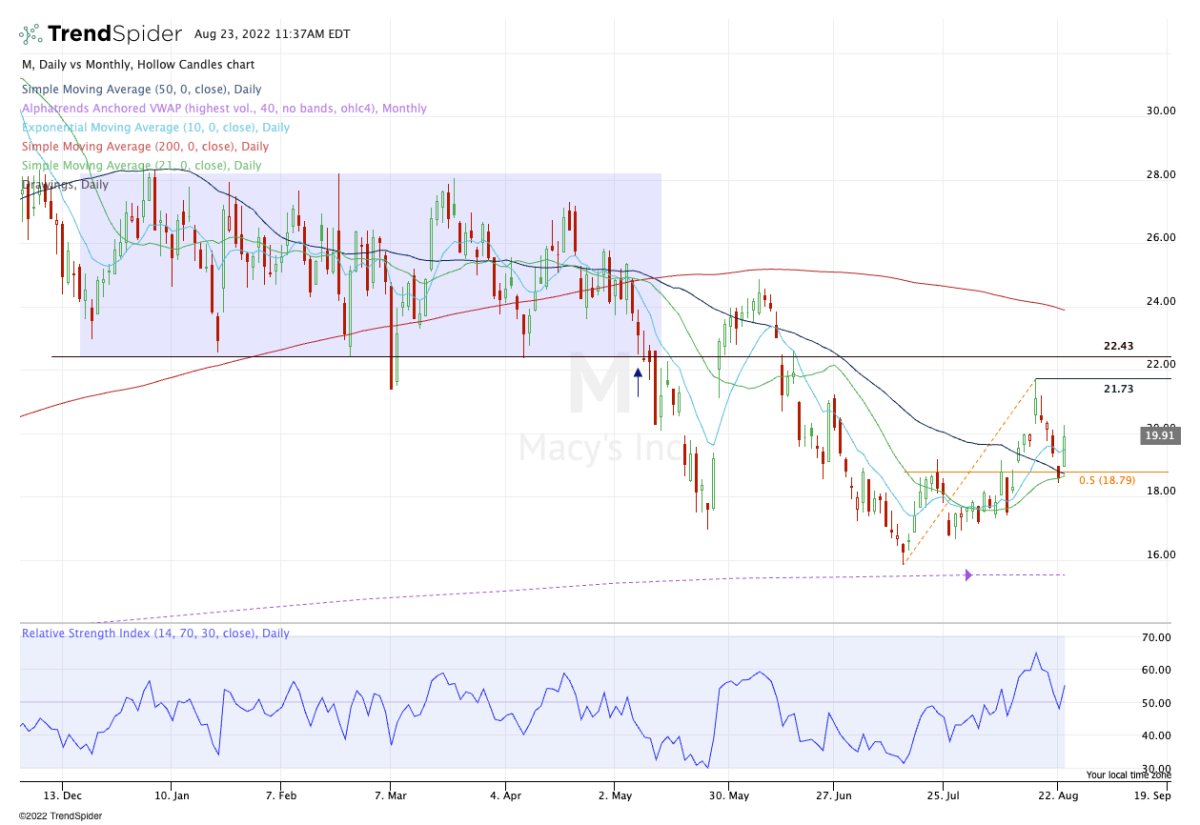This screenshot has width=1200, height=825.
Task: Click the 16.00 price axis label
Action: (1160, 555)
